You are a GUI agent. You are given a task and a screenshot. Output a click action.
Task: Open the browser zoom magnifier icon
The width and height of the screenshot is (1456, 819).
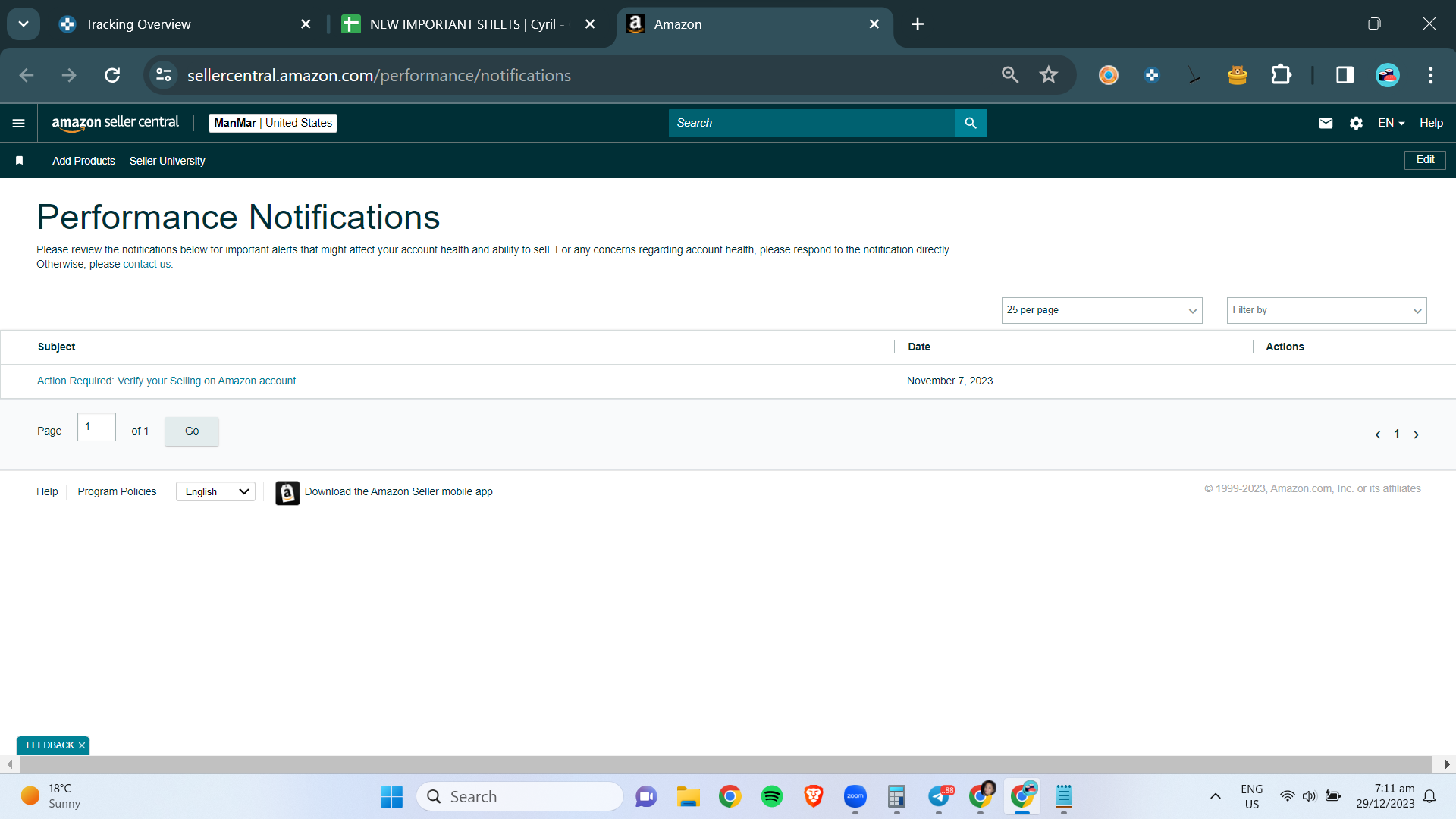pyautogui.click(x=1010, y=75)
